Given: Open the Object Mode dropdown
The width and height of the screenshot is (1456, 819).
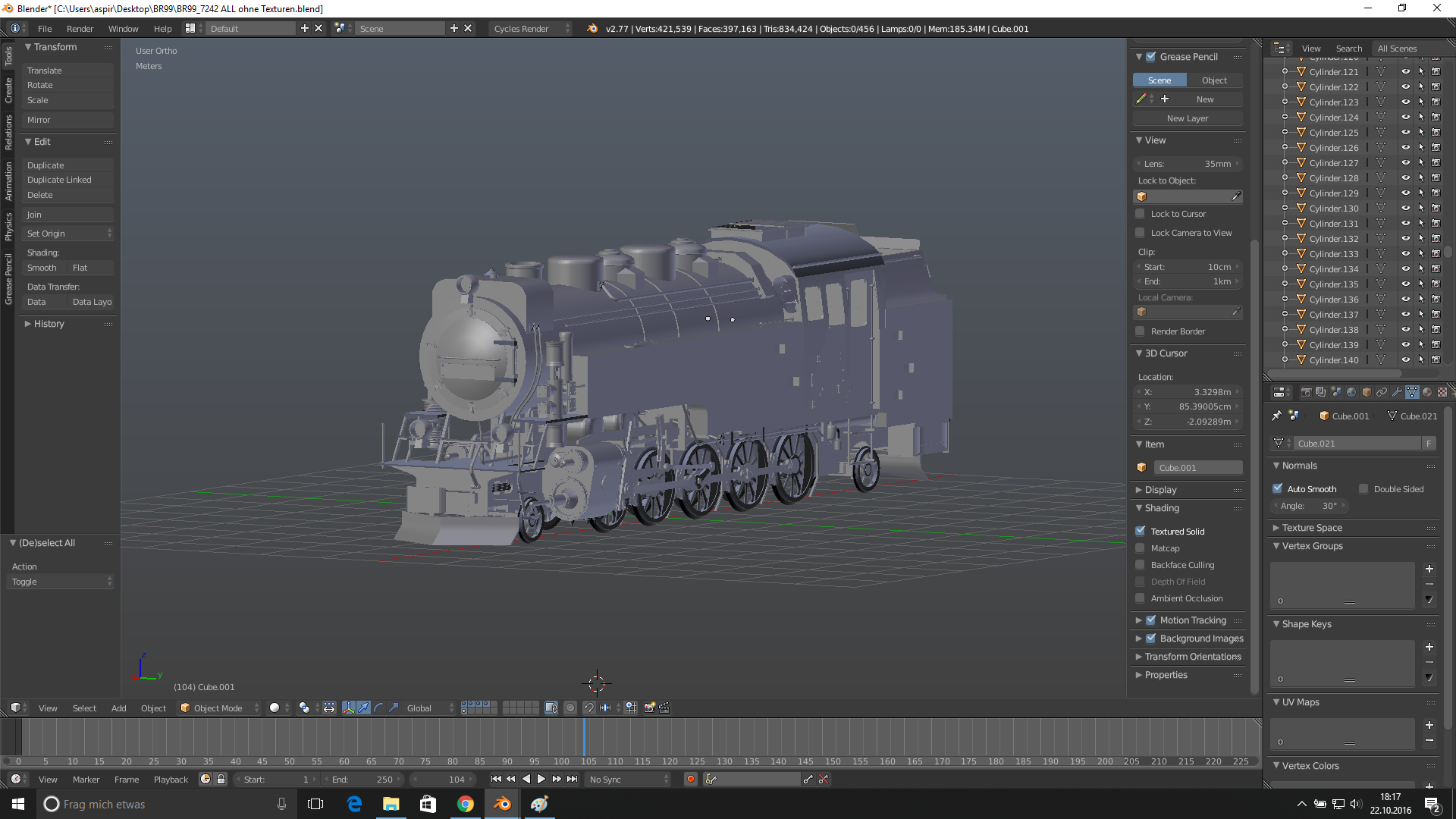Looking at the screenshot, I should click(219, 708).
